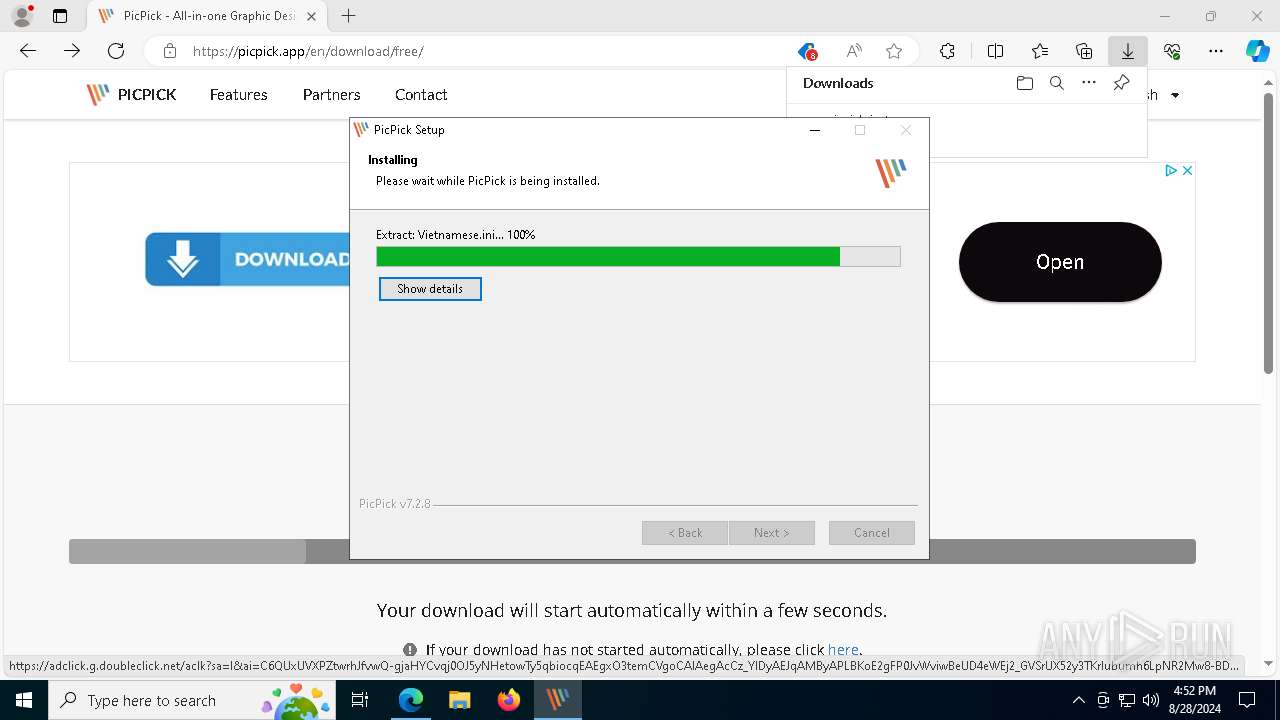Toggle split screen view icon

pos(995,51)
